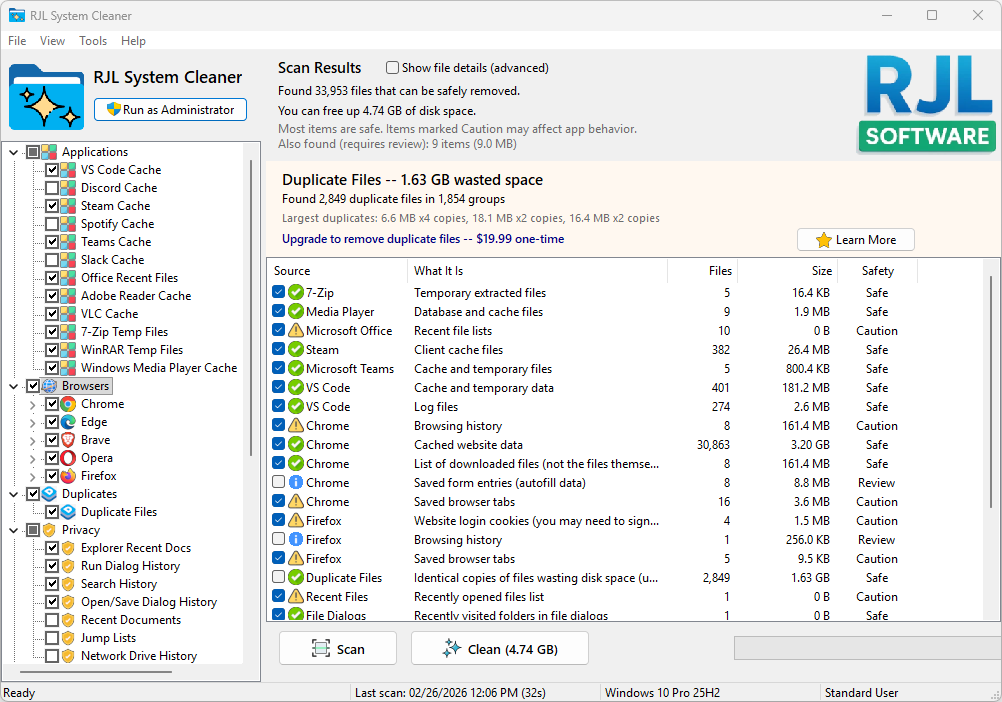Open the View menu

tap(52, 41)
